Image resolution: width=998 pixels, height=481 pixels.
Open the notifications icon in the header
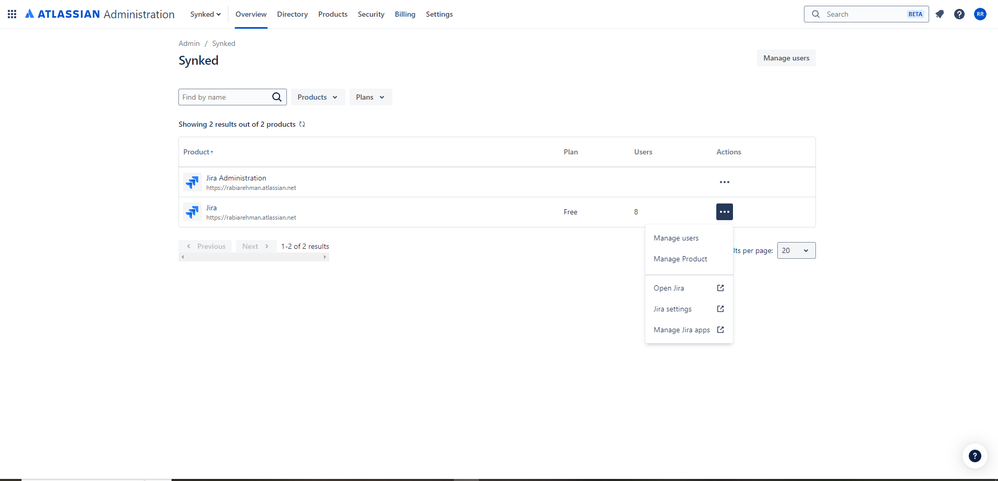point(939,14)
